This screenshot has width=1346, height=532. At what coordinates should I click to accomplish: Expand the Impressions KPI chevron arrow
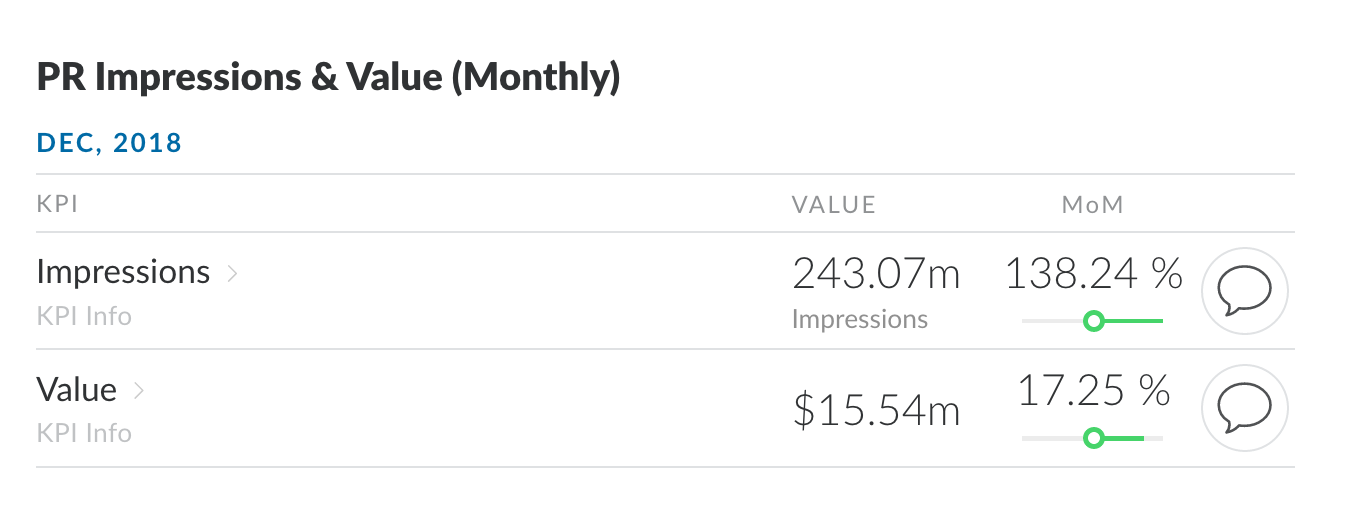[x=232, y=273]
